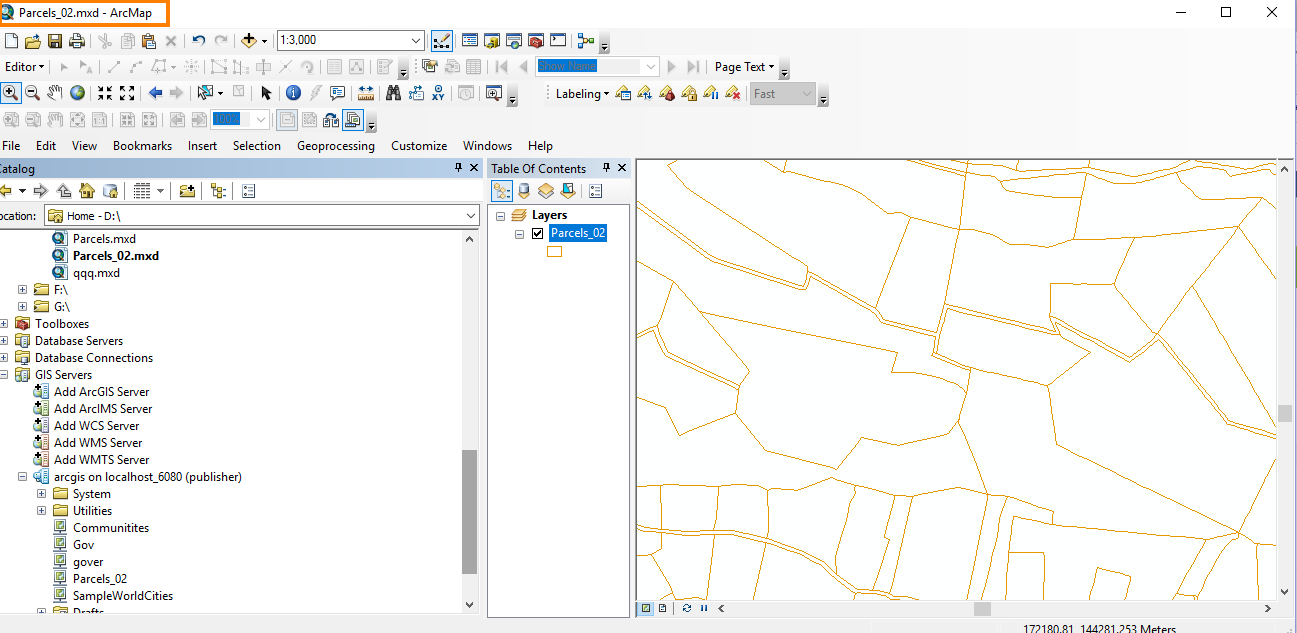Go to Home folder in Catalog
Image resolution: width=1297 pixels, height=633 pixels.
pos(87,191)
